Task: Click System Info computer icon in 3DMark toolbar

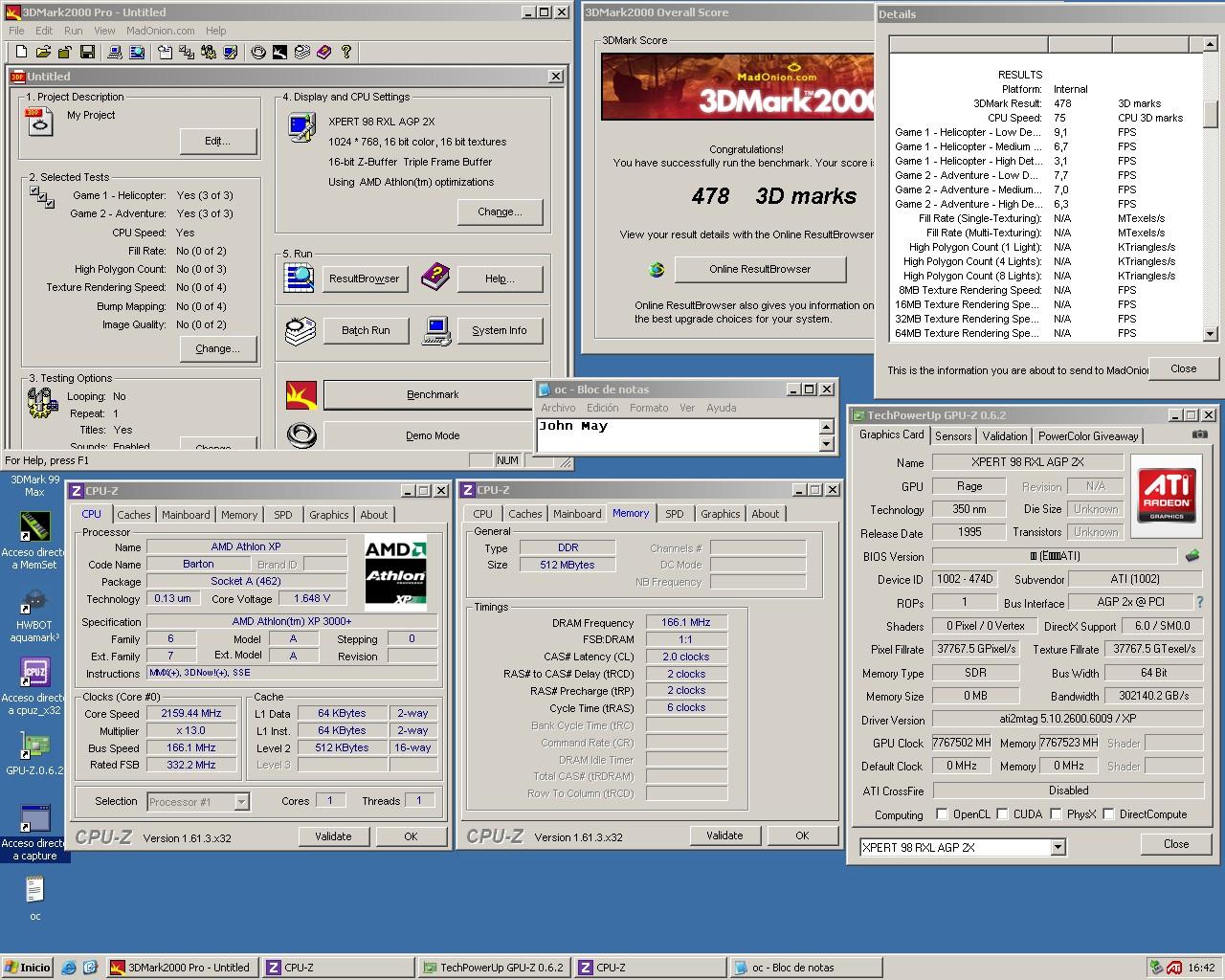Action: pos(114,52)
